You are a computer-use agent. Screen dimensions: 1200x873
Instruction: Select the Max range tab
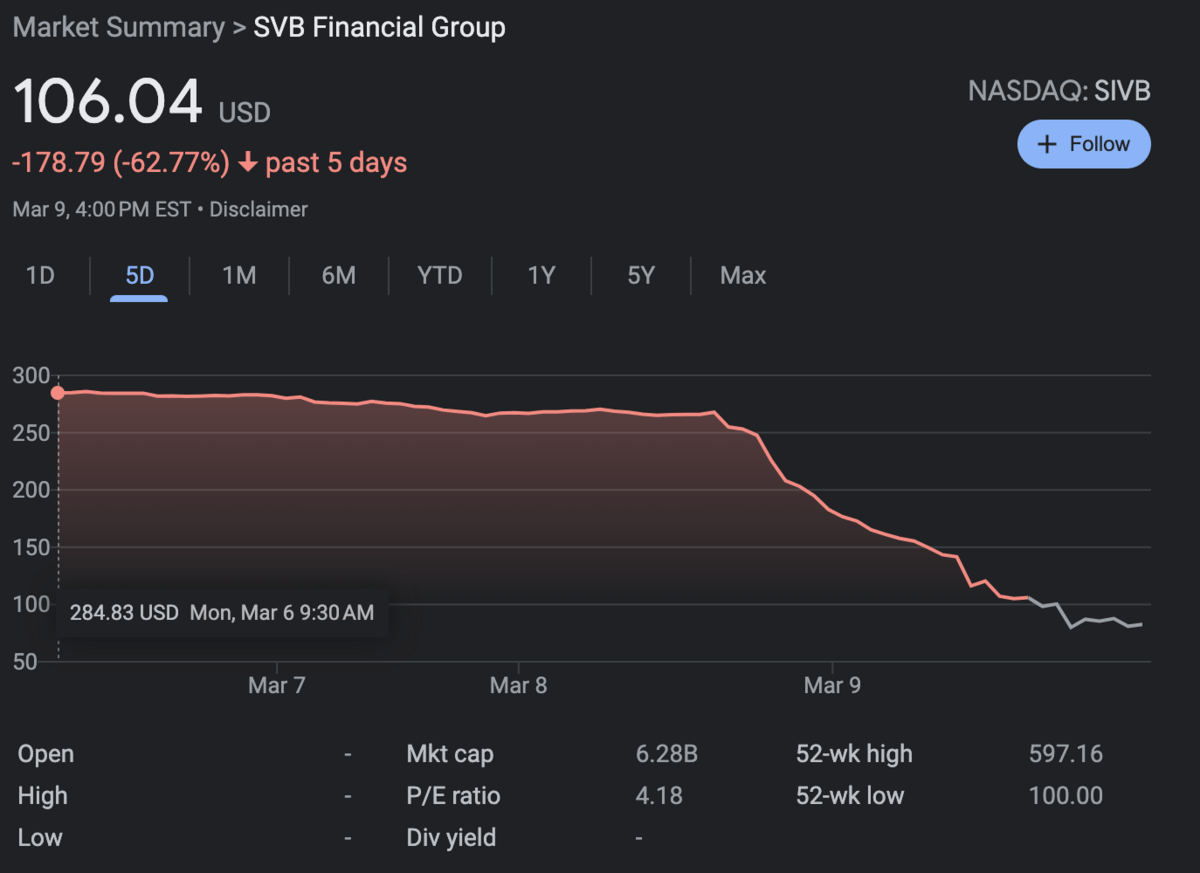[x=743, y=276]
